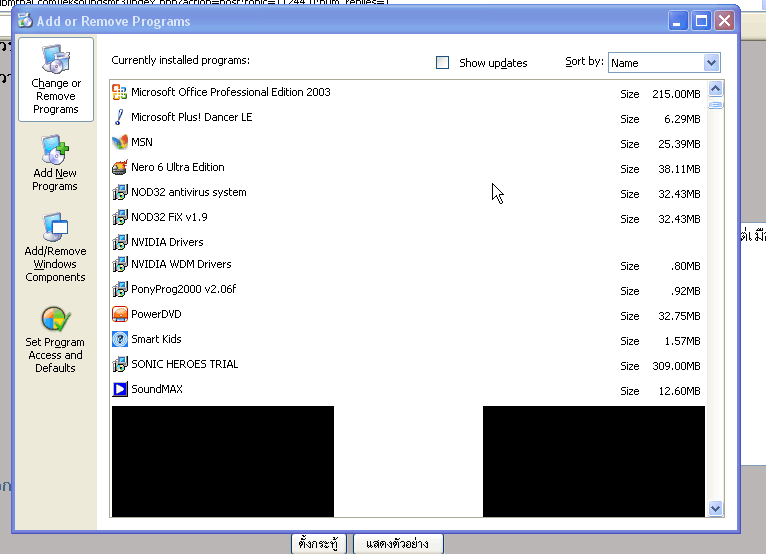This screenshot has width=766, height=554.
Task: Click the NOD32 FiX v1.9 icon
Action: [120, 217]
